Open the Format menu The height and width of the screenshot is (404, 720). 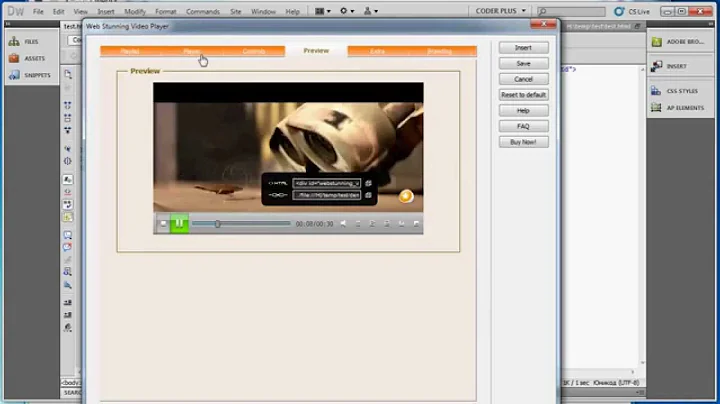[x=165, y=11]
